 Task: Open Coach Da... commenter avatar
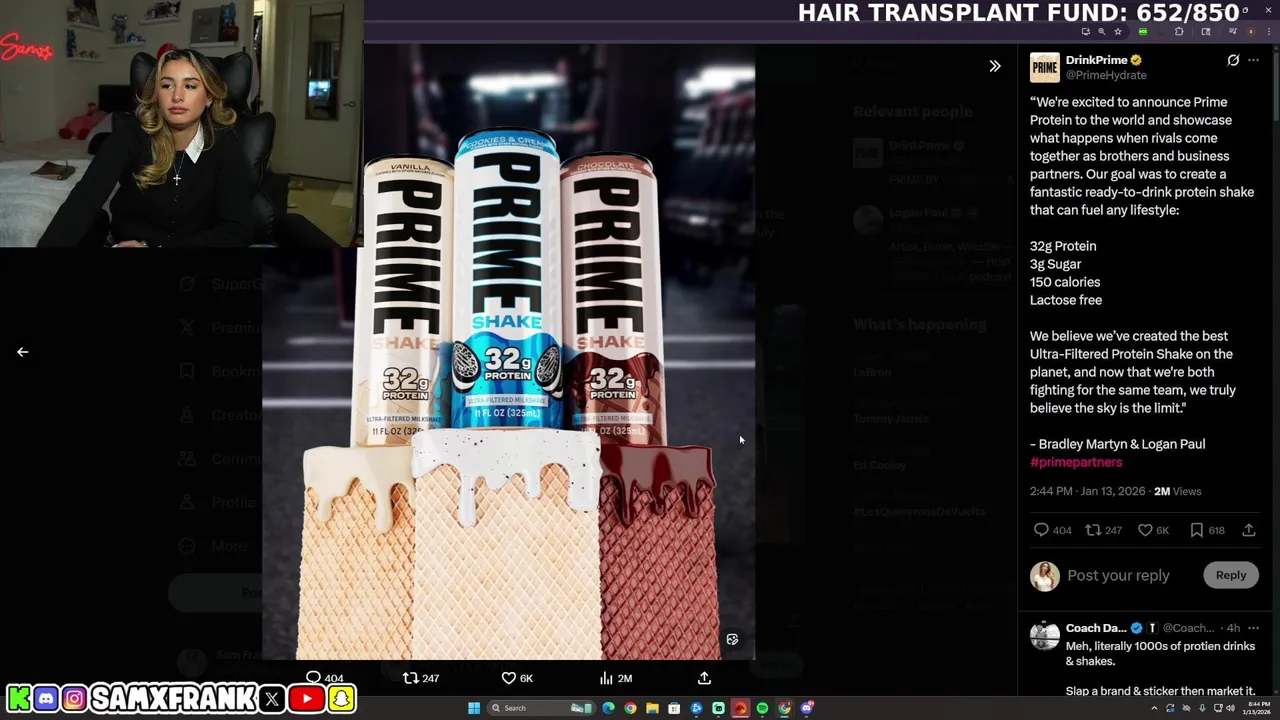1045,636
